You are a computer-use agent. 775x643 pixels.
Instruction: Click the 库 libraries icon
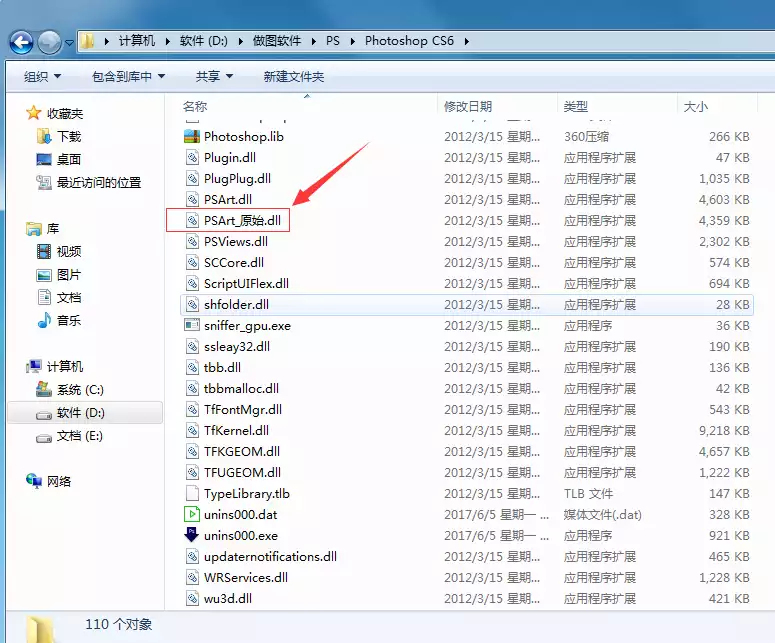point(33,228)
